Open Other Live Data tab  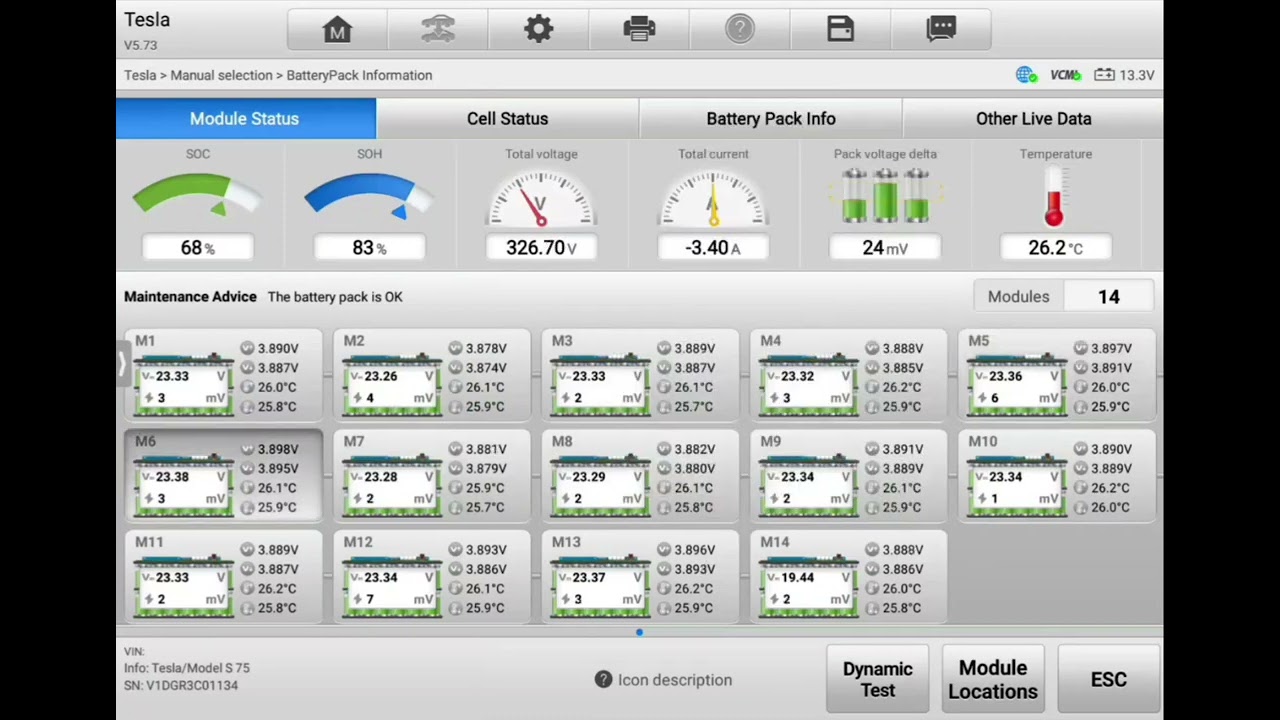pos(1033,118)
